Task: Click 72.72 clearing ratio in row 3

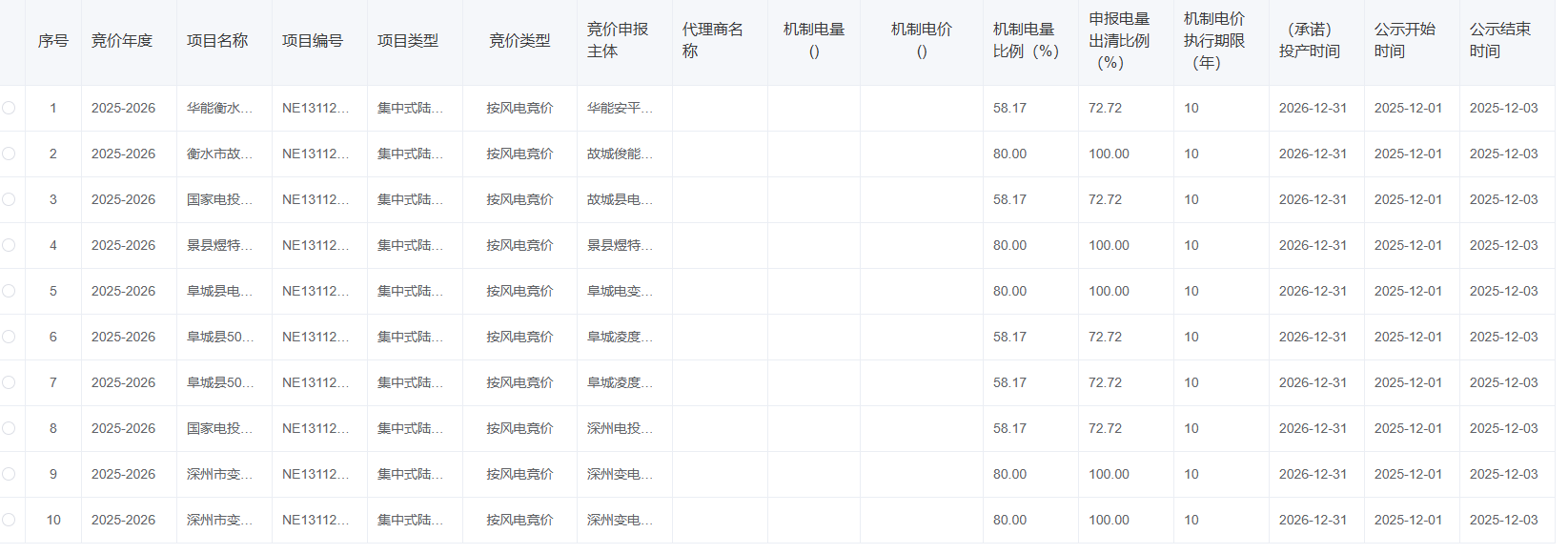Action: [1105, 199]
